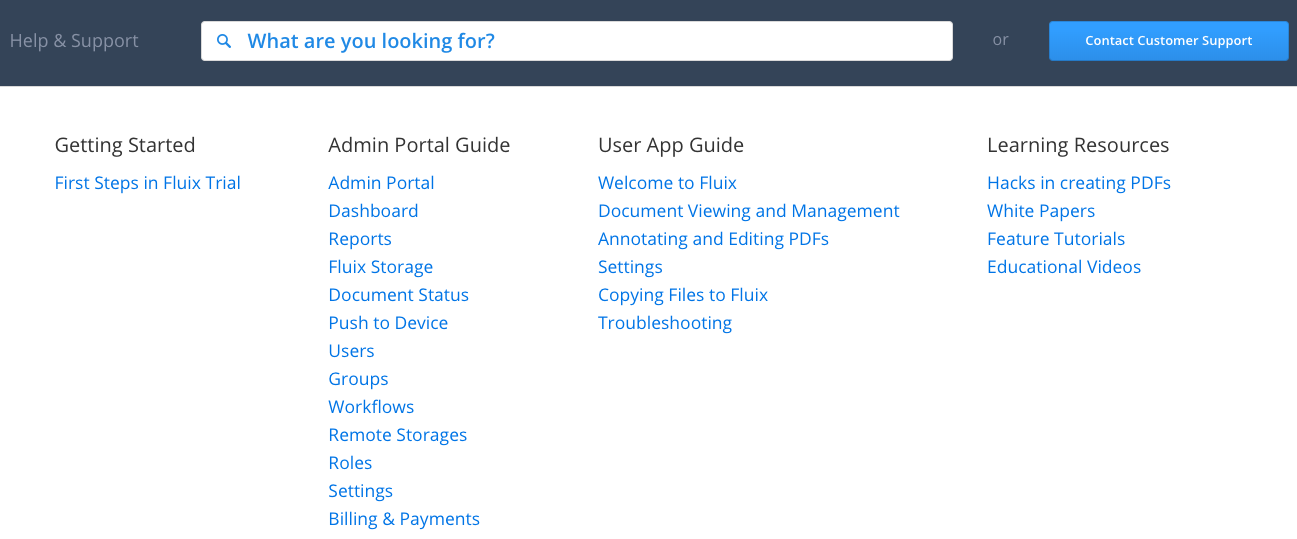The height and width of the screenshot is (539, 1297).
Task: Open Document Viewing and Management
Action: point(748,211)
